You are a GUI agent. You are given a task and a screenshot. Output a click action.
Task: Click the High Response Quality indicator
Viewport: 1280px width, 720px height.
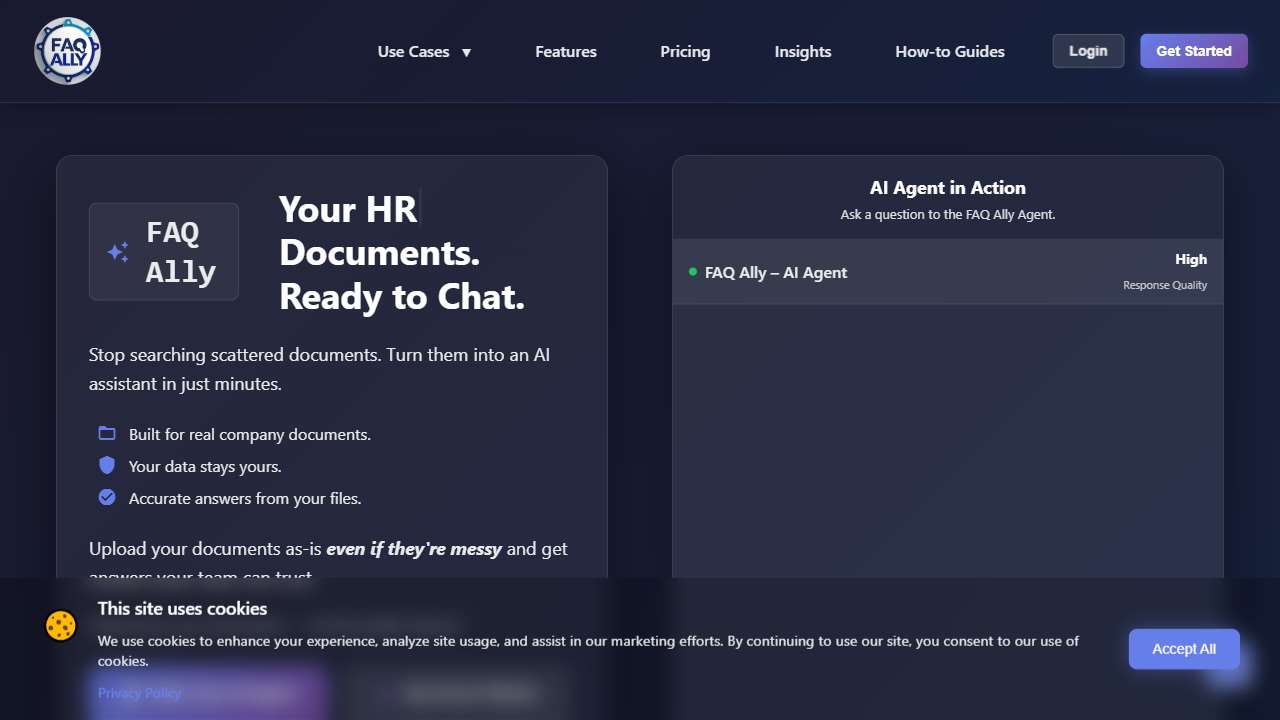(x=1166, y=271)
